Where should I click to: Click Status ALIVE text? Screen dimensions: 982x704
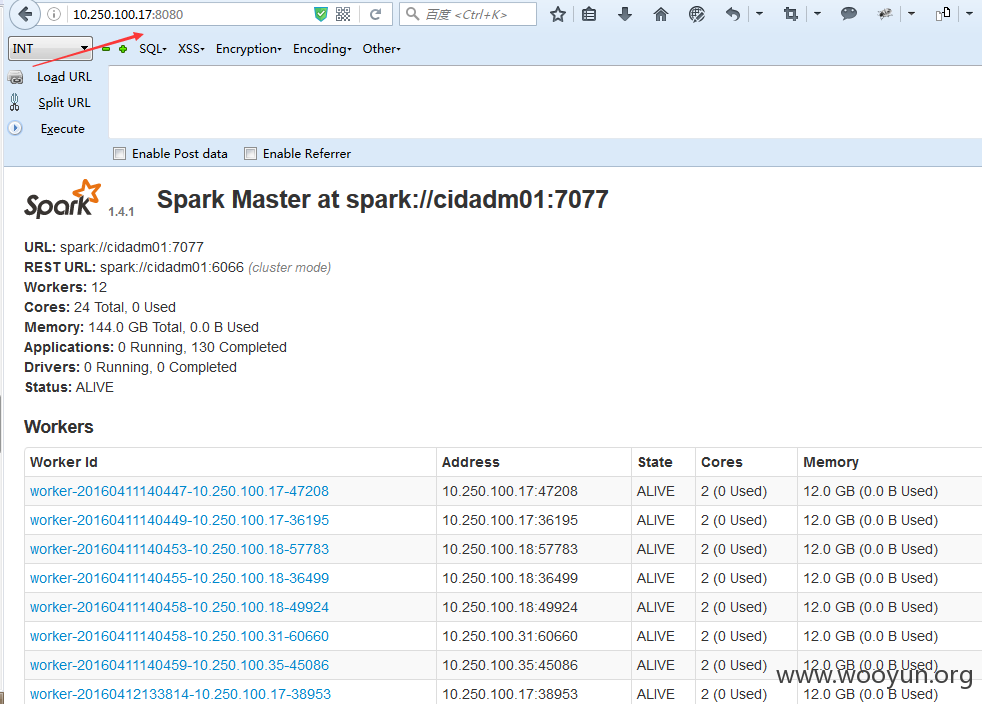(69, 388)
